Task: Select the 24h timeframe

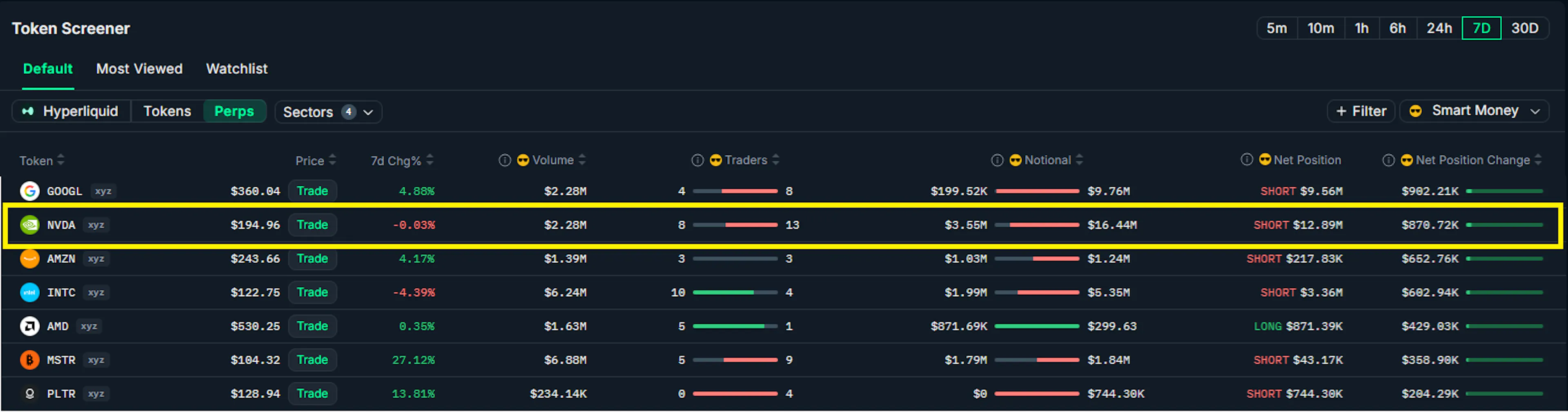Action: pyautogui.click(x=1439, y=28)
